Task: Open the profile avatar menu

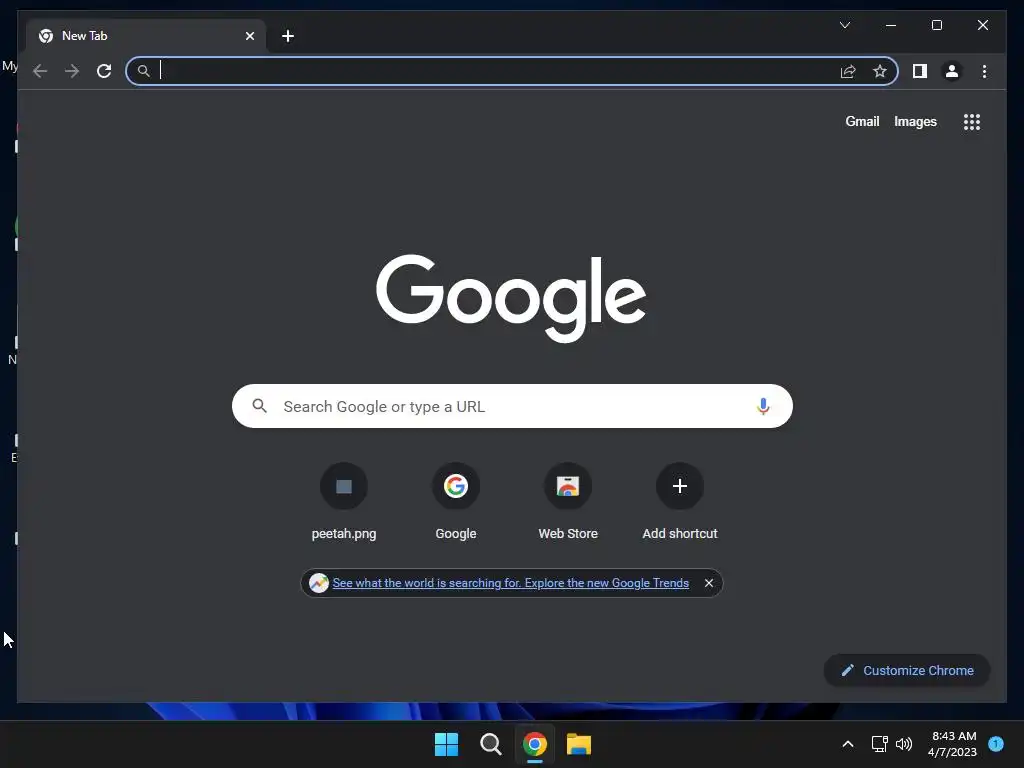Action: (952, 71)
